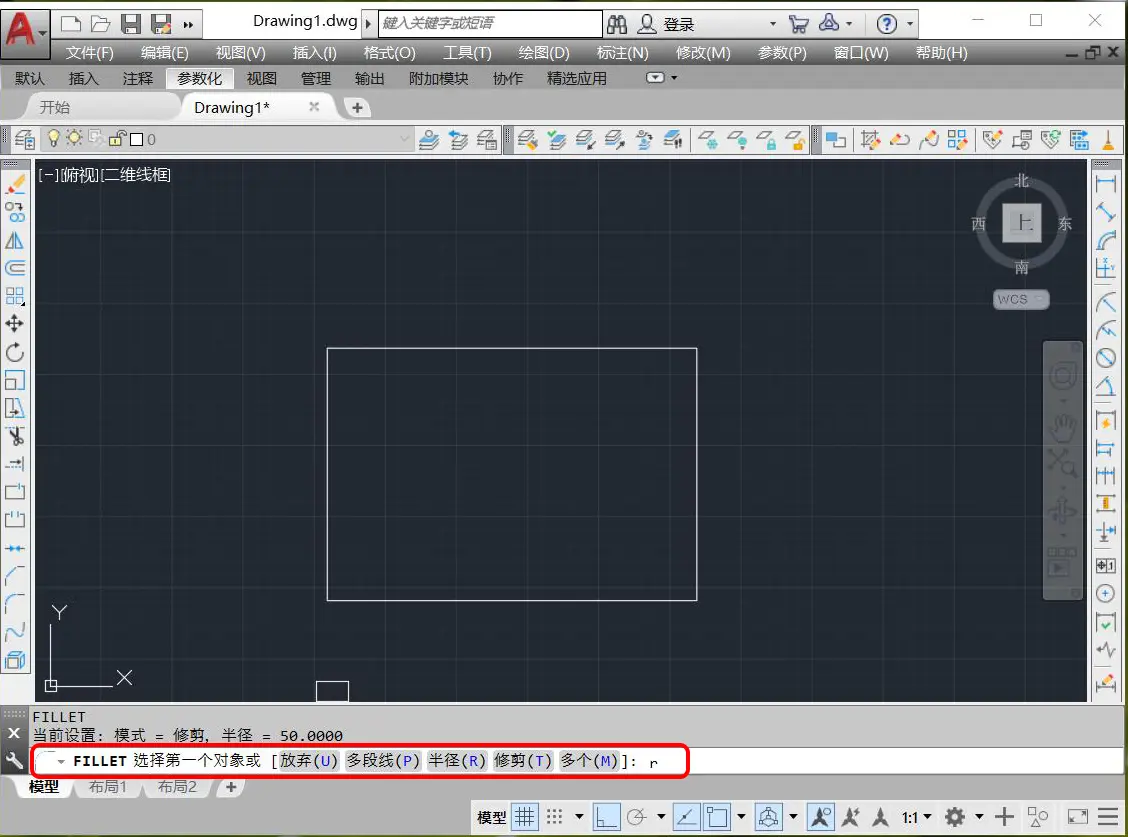
Task: Expand the layer list dropdown
Action: (404, 139)
